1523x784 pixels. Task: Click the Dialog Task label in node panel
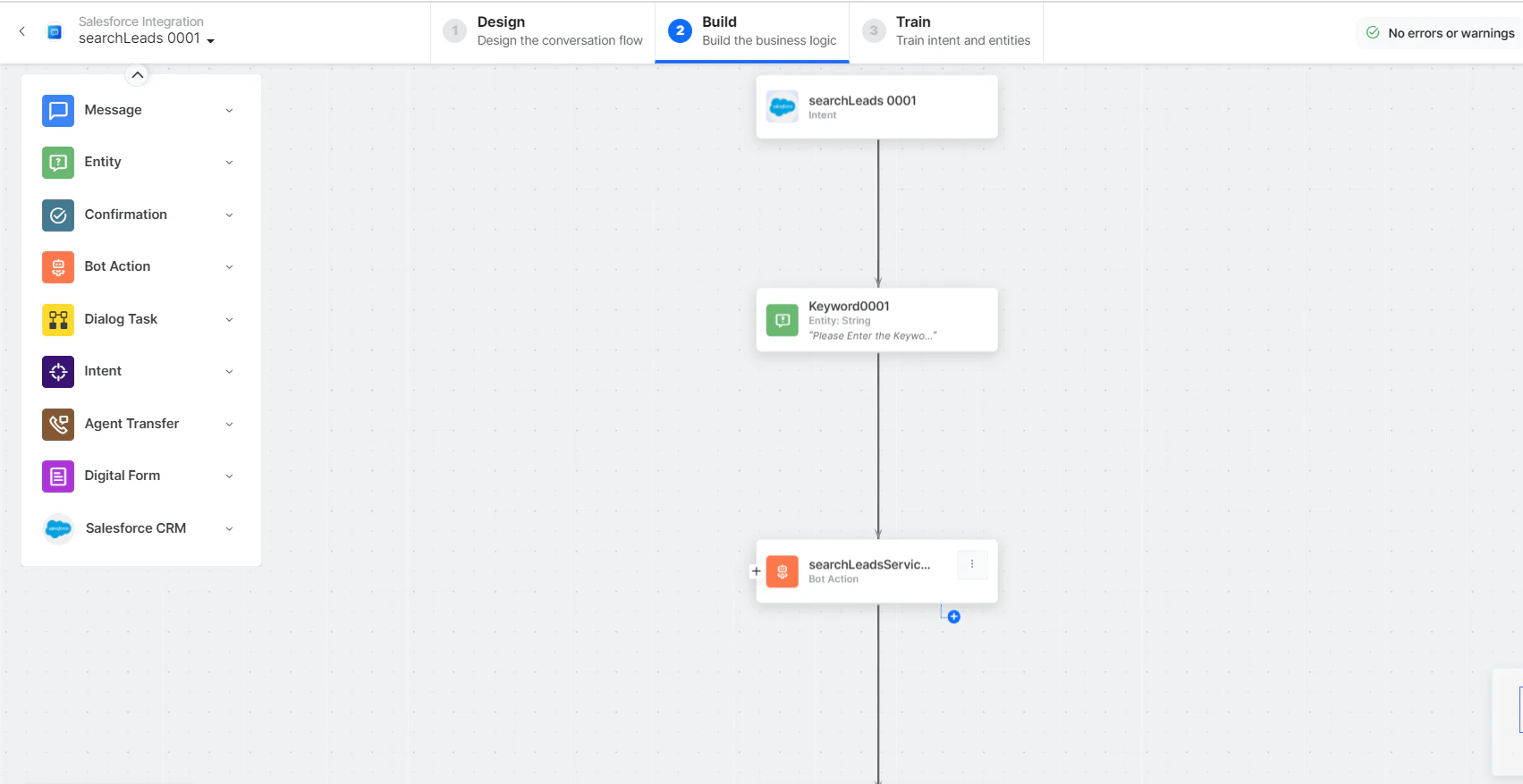pos(121,319)
